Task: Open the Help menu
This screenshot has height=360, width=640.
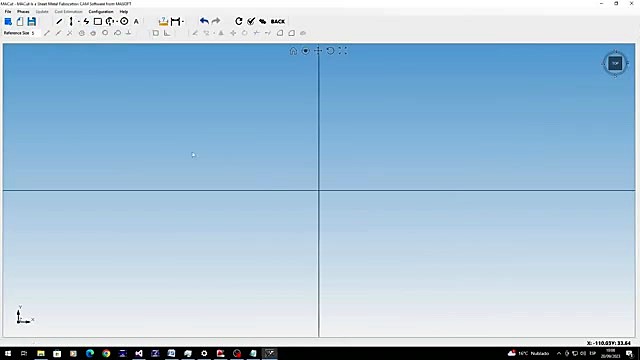Action: [124, 11]
